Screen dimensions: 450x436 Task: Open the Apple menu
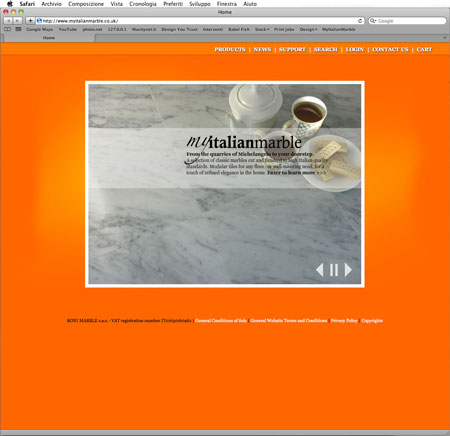click(x=10, y=4)
